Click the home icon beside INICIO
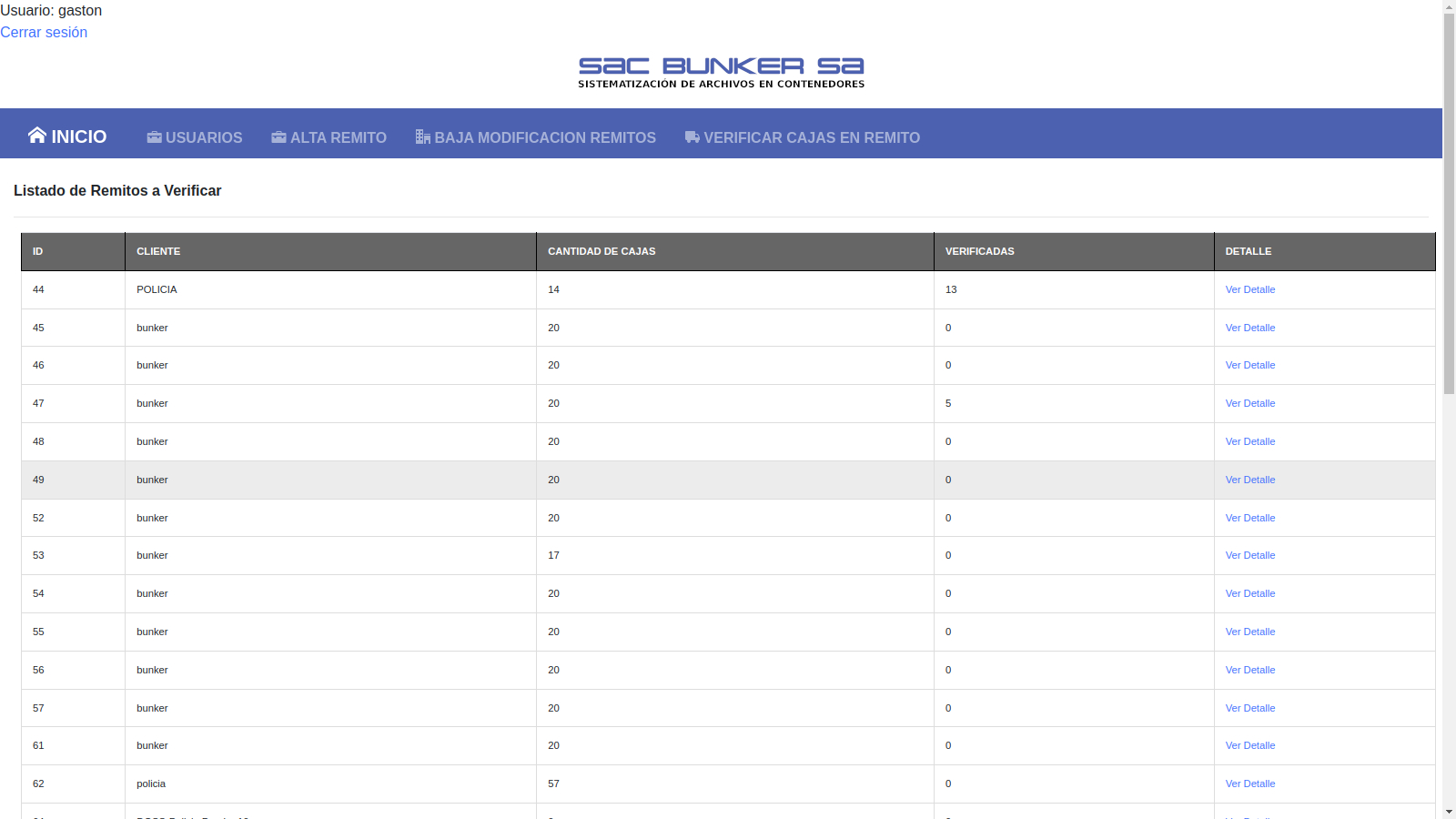 (x=36, y=136)
